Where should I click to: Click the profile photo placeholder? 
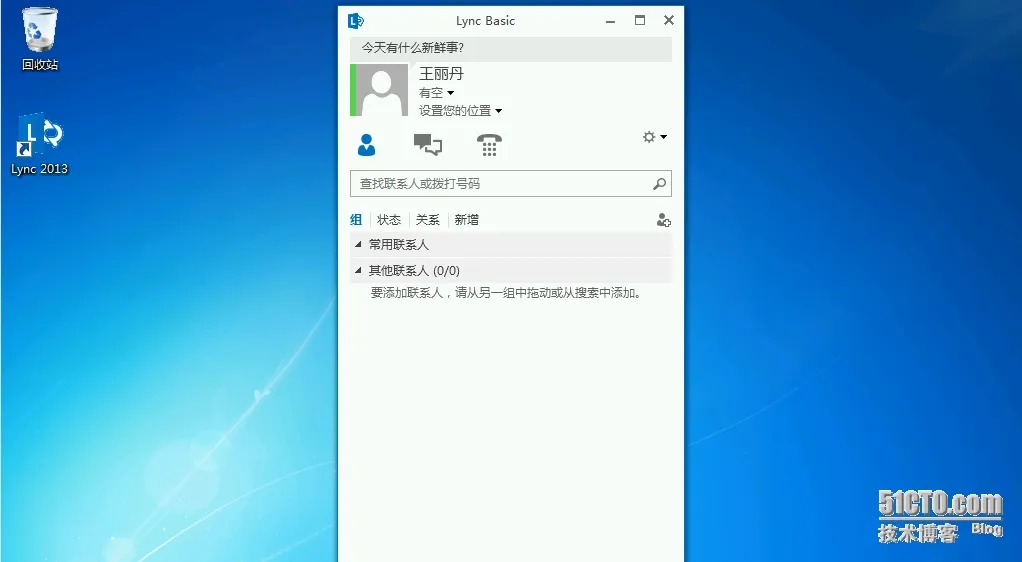click(381, 90)
